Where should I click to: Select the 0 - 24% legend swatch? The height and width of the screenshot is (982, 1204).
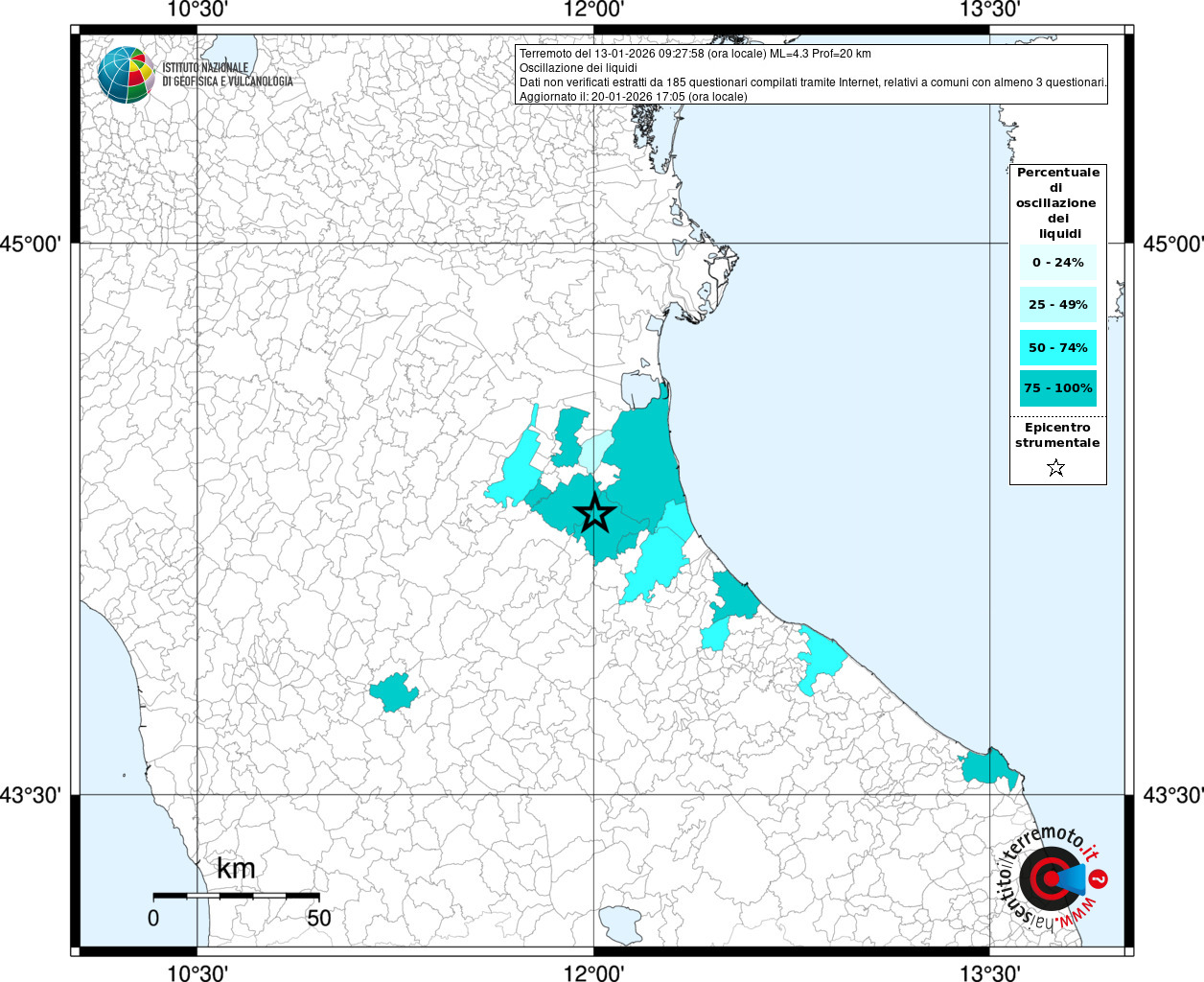[x=1057, y=263]
